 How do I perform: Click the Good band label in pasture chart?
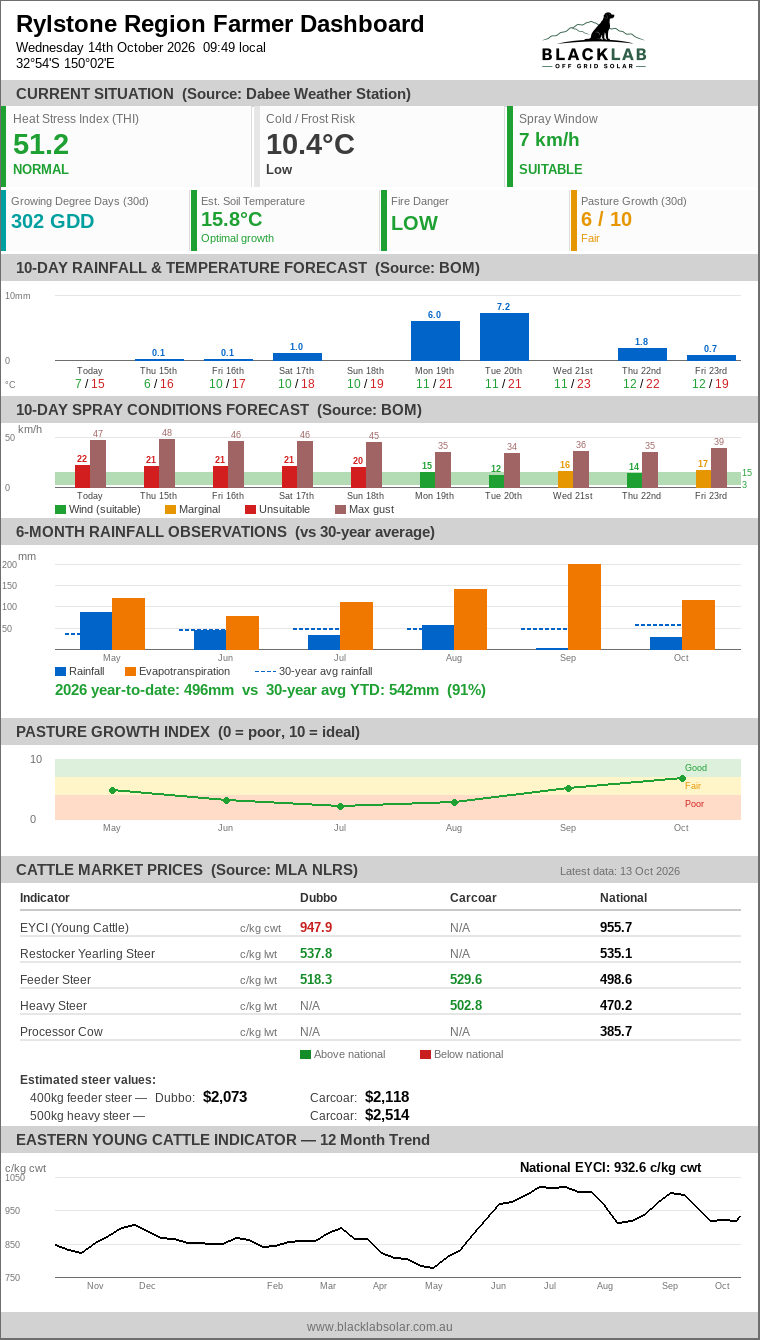696,768
